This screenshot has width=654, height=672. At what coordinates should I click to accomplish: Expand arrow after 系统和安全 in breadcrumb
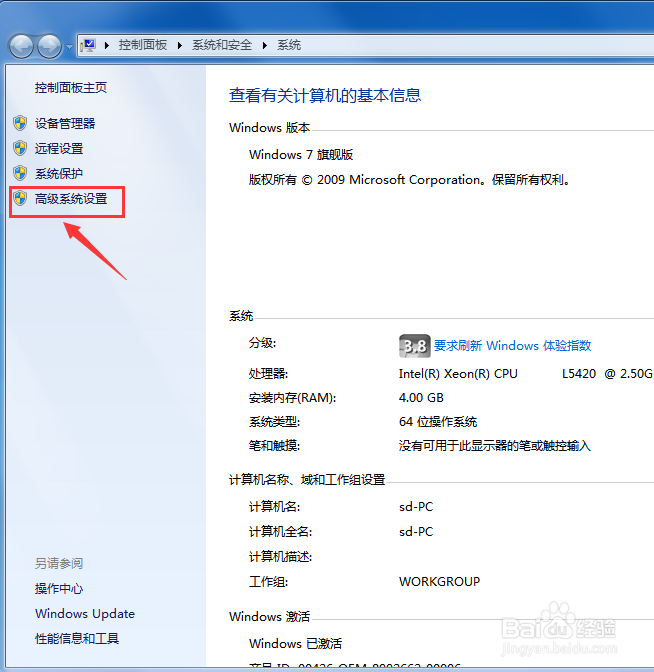click(x=264, y=45)
